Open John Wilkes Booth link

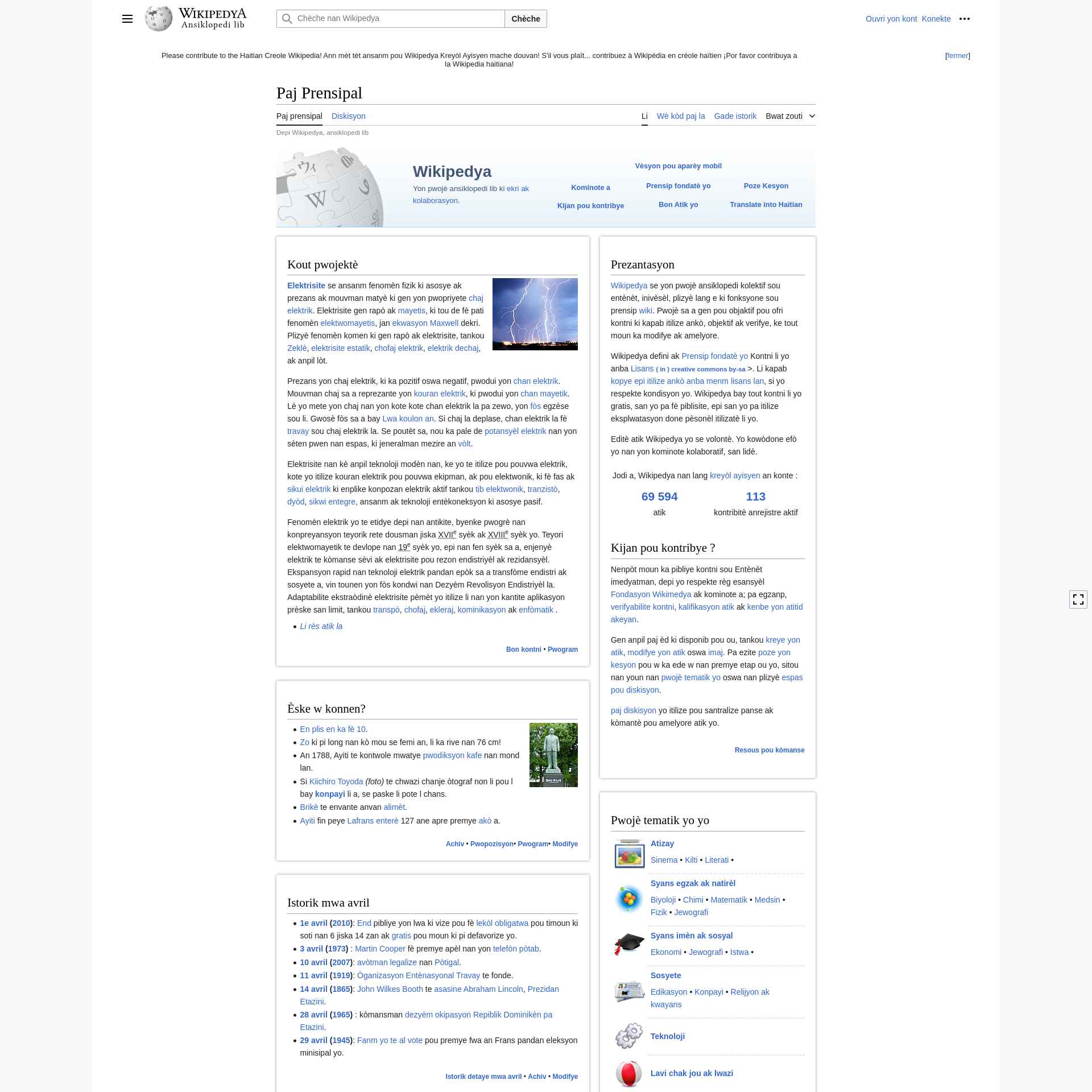[390, 989]
